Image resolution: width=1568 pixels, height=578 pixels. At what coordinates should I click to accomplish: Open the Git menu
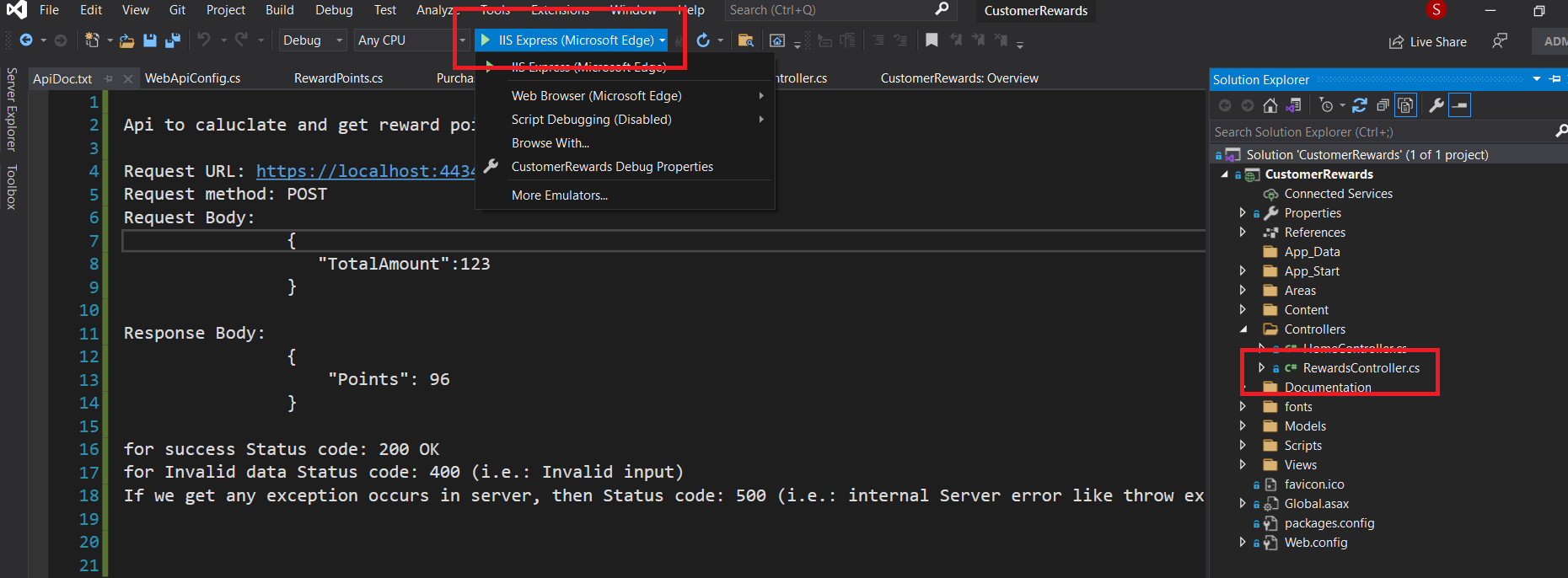(x=177, y=10)
